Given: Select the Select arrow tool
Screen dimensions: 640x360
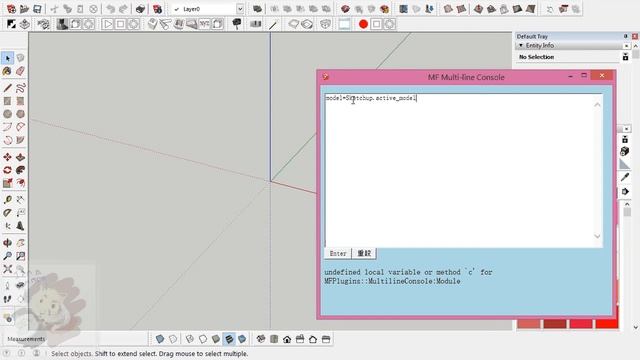Looking at the screenshot, I should click(x=8, y=58).
